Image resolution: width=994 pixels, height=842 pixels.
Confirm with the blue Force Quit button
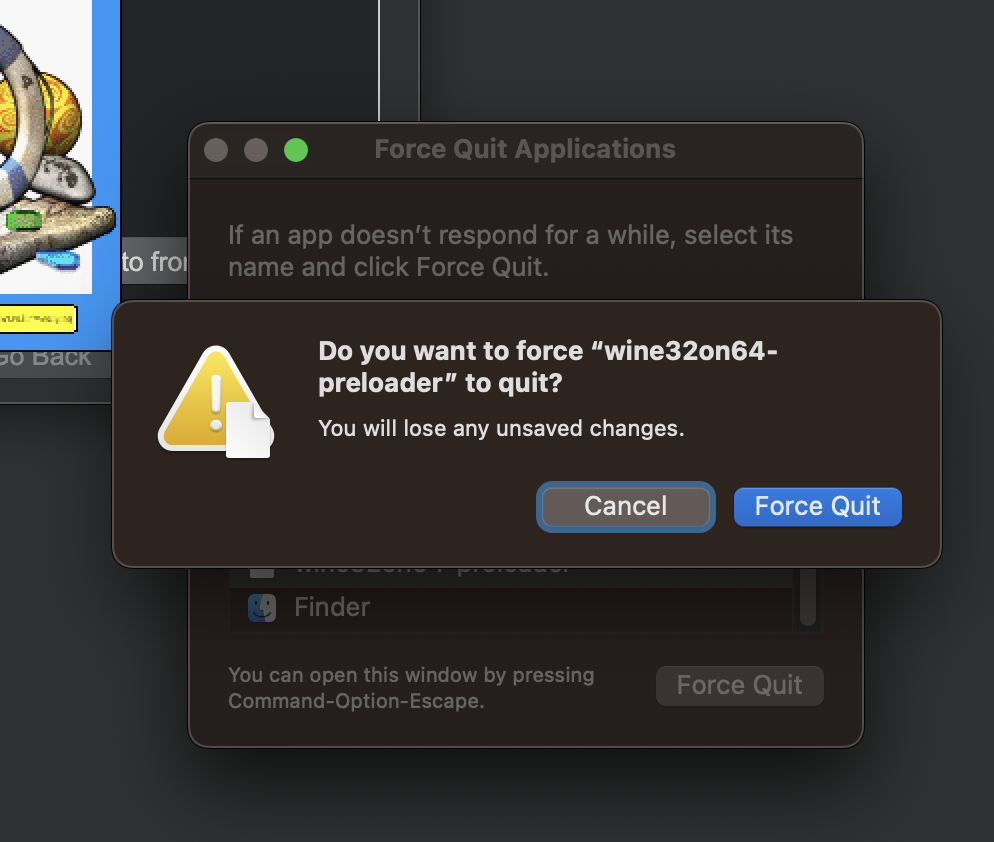coord(817,506)
